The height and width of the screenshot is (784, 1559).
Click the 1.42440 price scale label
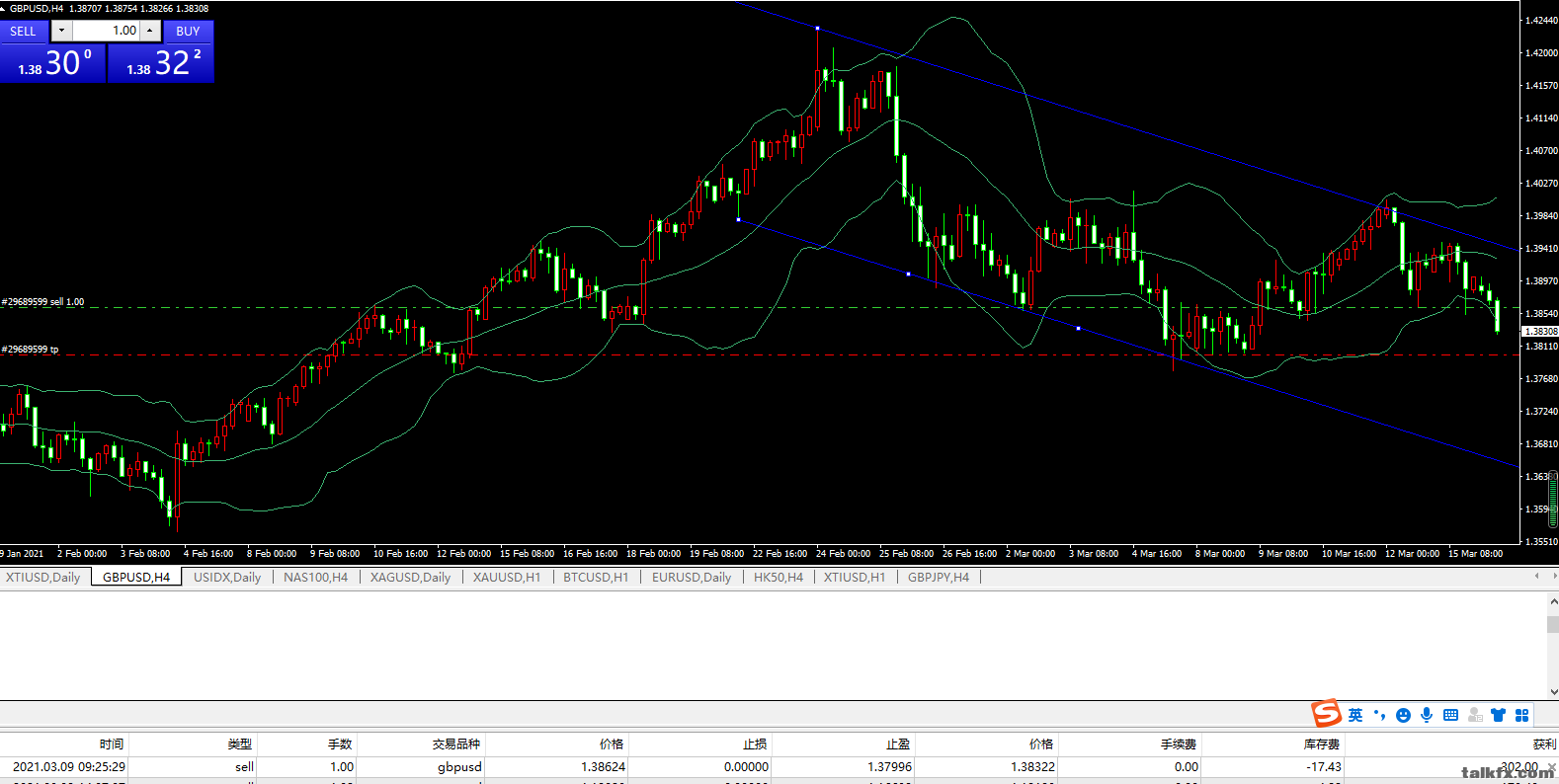(1541, 20)
